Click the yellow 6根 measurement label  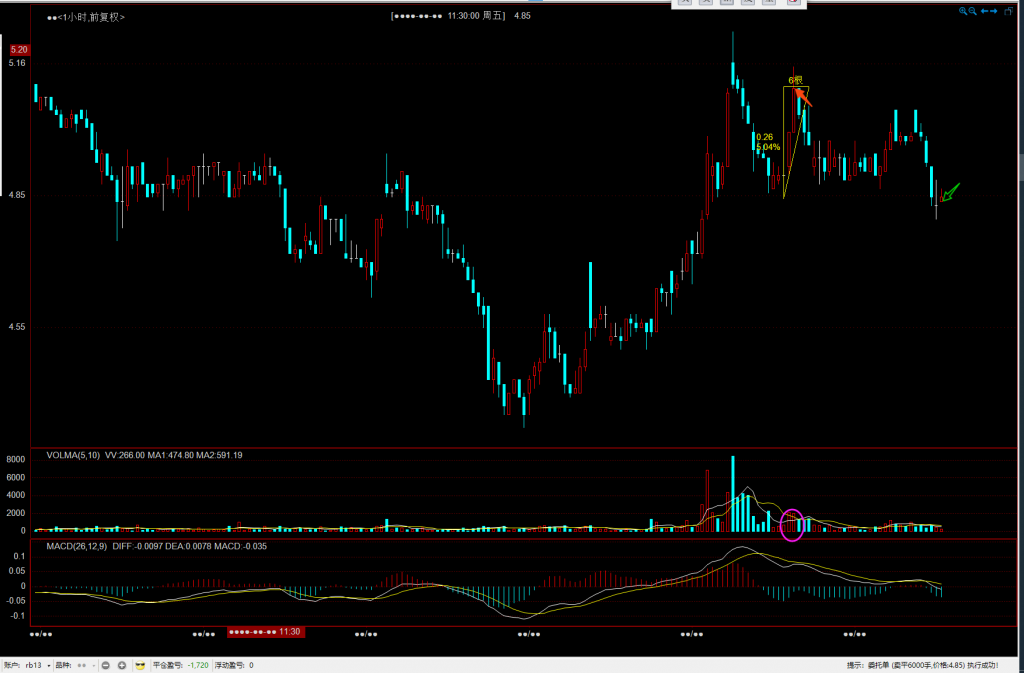795,80
